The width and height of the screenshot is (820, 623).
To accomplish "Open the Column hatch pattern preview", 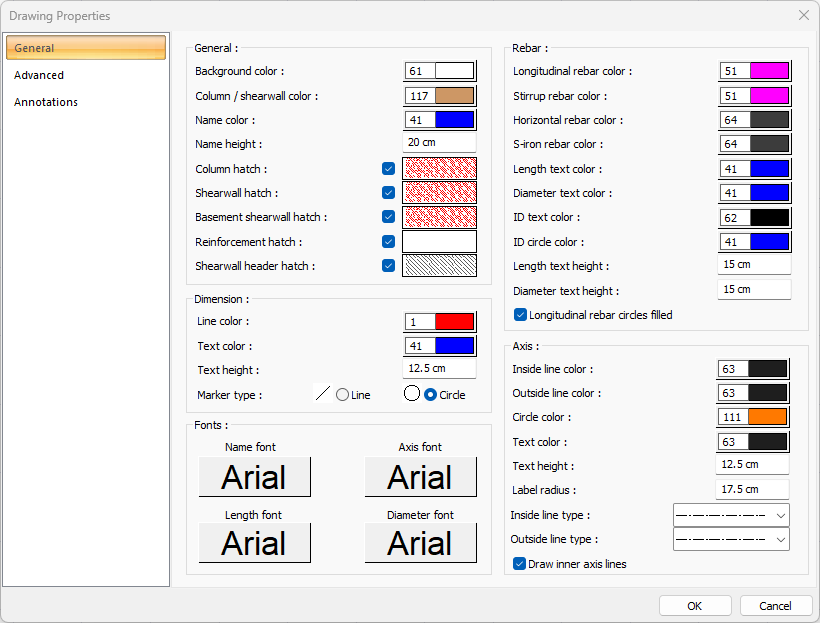I will pyautogui.click(x=439, y=169).
